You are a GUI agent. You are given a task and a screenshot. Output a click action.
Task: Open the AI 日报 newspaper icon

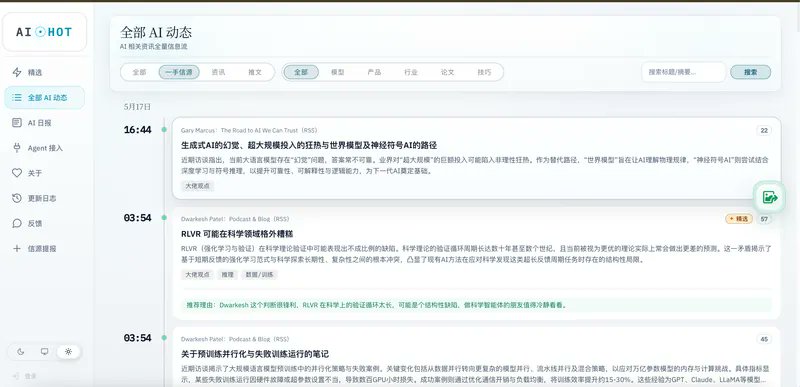[x=17, y=122]
